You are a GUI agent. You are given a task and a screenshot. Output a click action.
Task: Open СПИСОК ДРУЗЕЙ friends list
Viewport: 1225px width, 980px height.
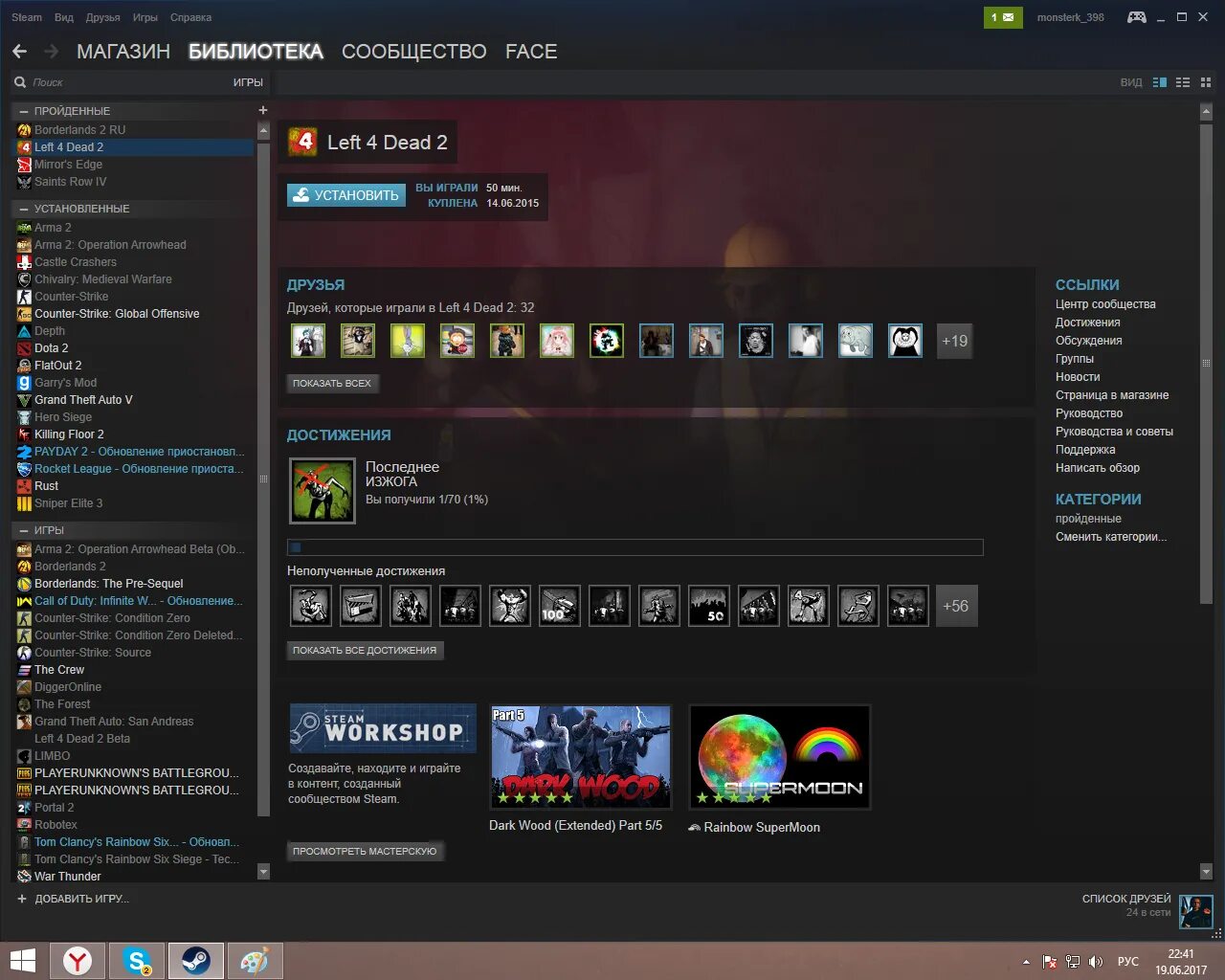(x=1126, y=899)
